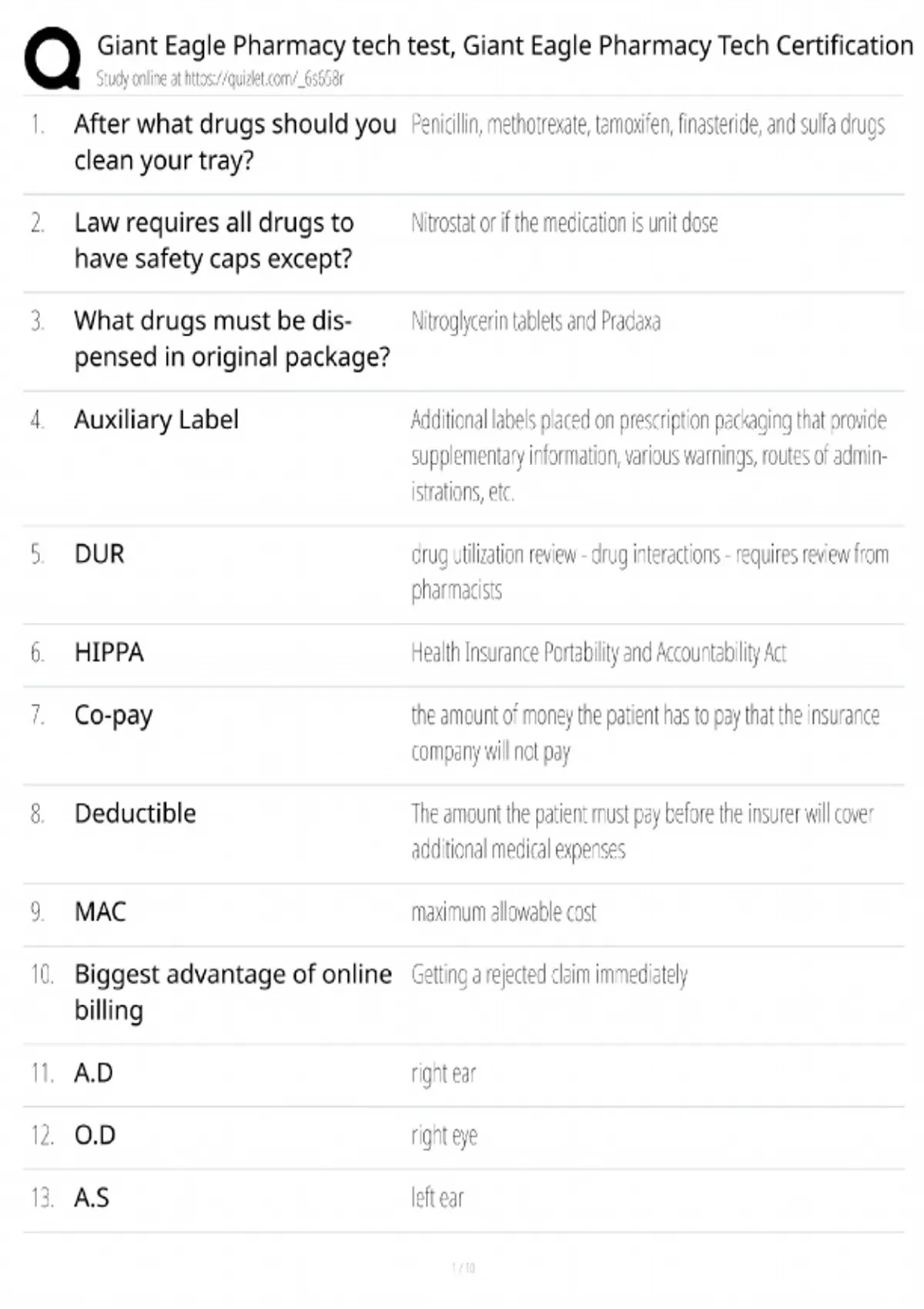Click the Penicillin, methotrexate answer text
The height and width of the screenshot is (1309, 924).
click(x=648, y=124)
